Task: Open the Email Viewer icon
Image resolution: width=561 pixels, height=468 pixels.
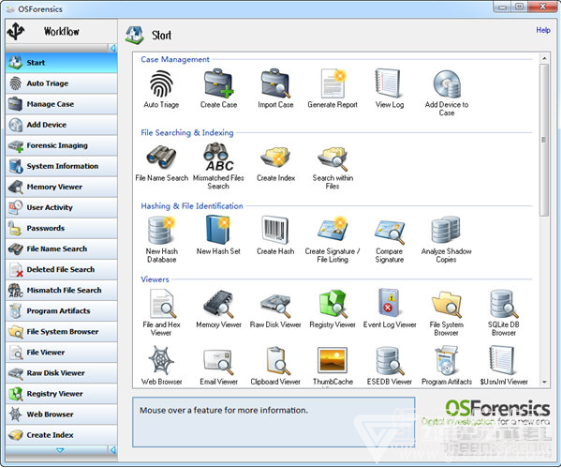Action: [x=218, y=361]
